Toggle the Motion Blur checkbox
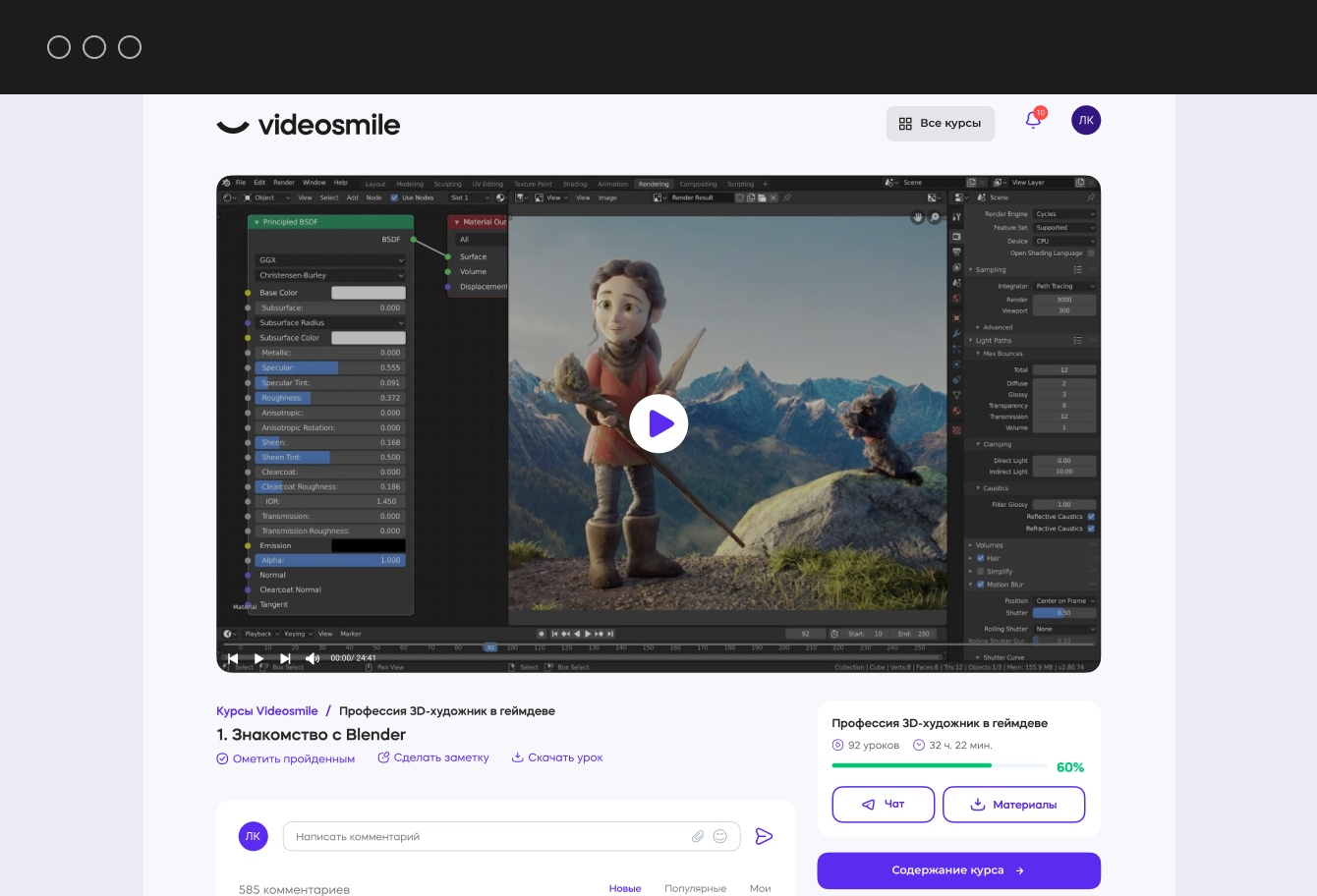 [981, 585]
